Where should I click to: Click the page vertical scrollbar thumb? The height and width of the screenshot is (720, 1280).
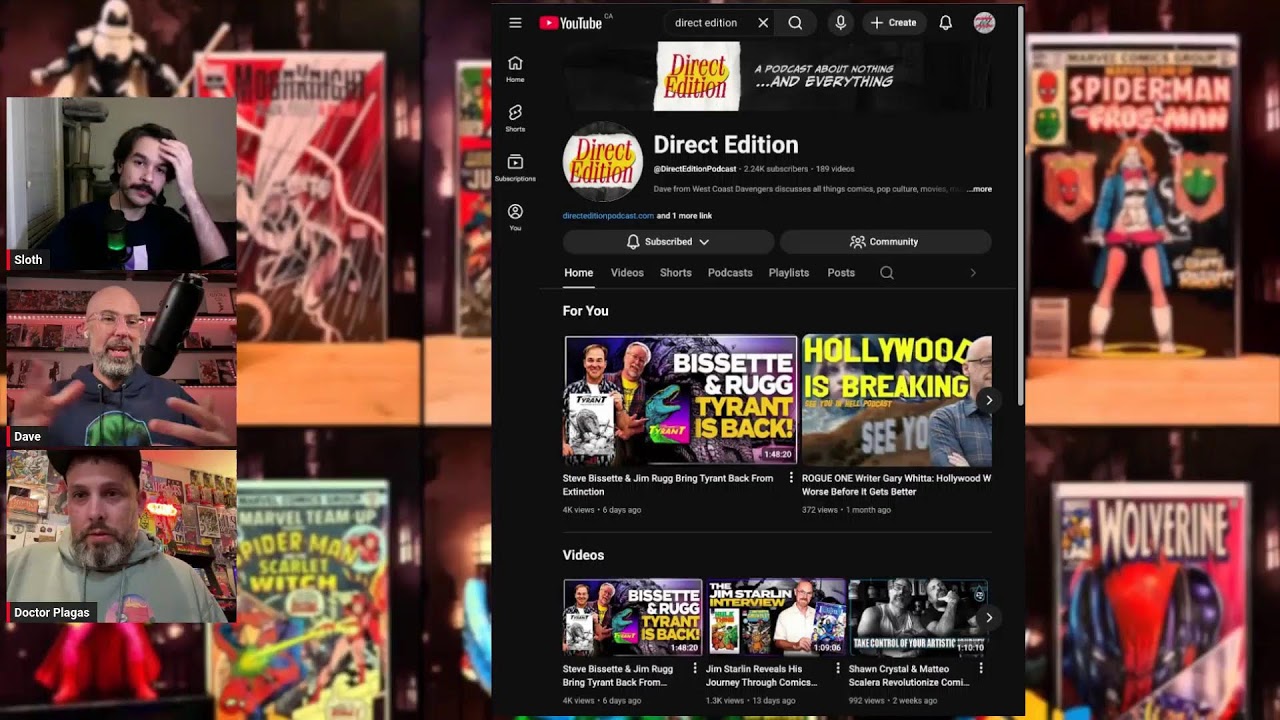(1020, 205)
